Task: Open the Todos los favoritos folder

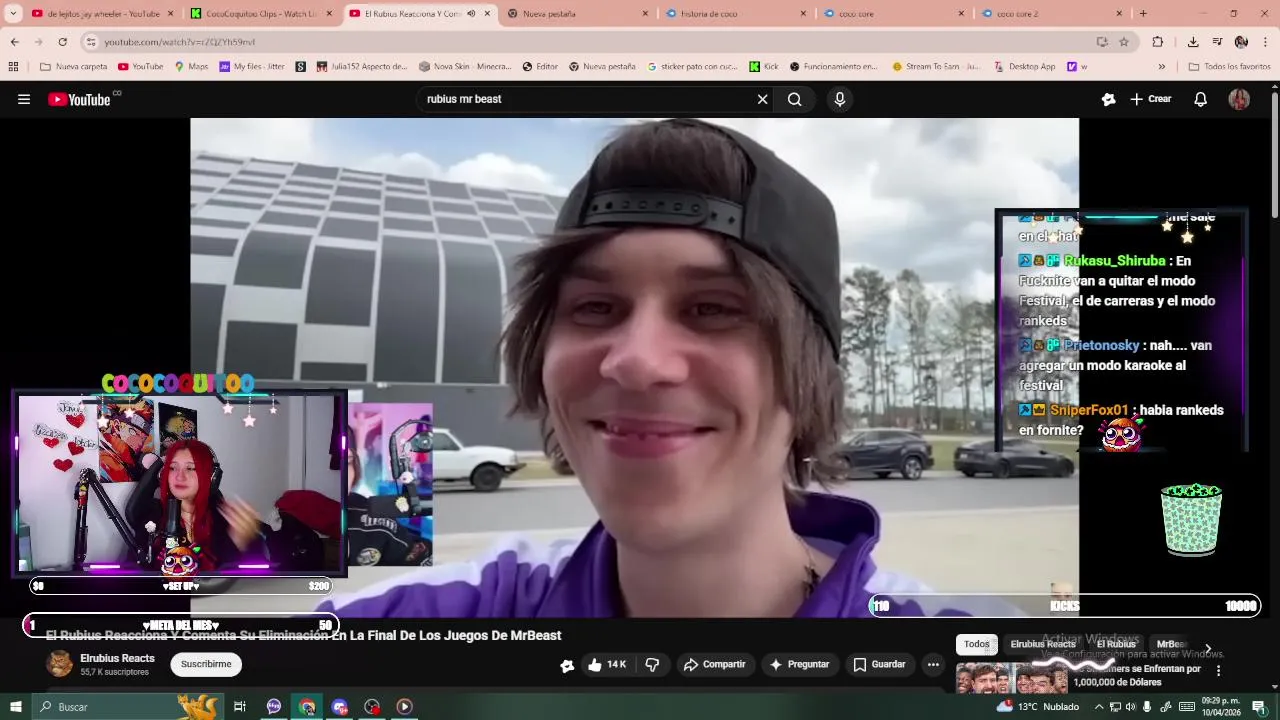Action: click(1229, 67)
